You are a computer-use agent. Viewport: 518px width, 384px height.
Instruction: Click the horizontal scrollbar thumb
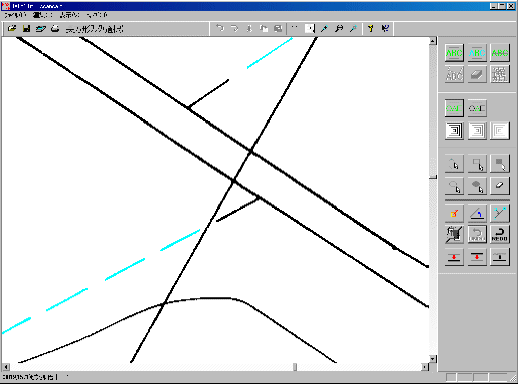coord(295,367)
